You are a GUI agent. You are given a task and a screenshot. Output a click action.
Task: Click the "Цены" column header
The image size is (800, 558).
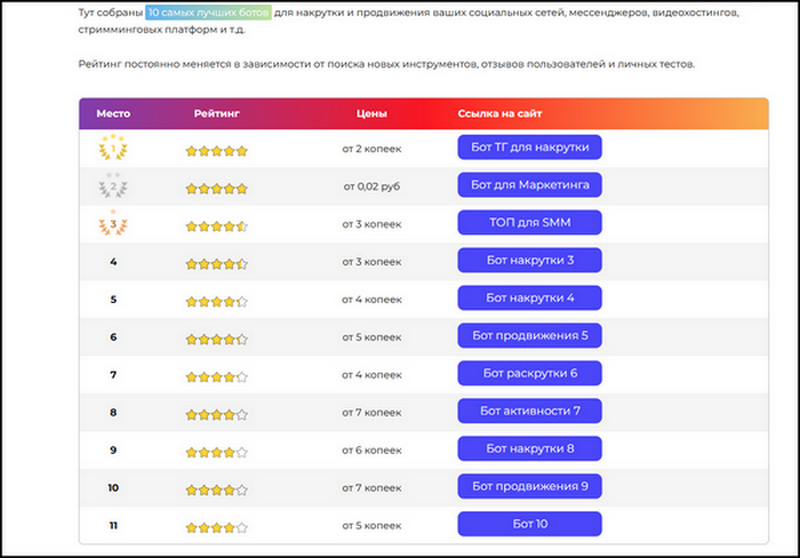coord(371,113)
